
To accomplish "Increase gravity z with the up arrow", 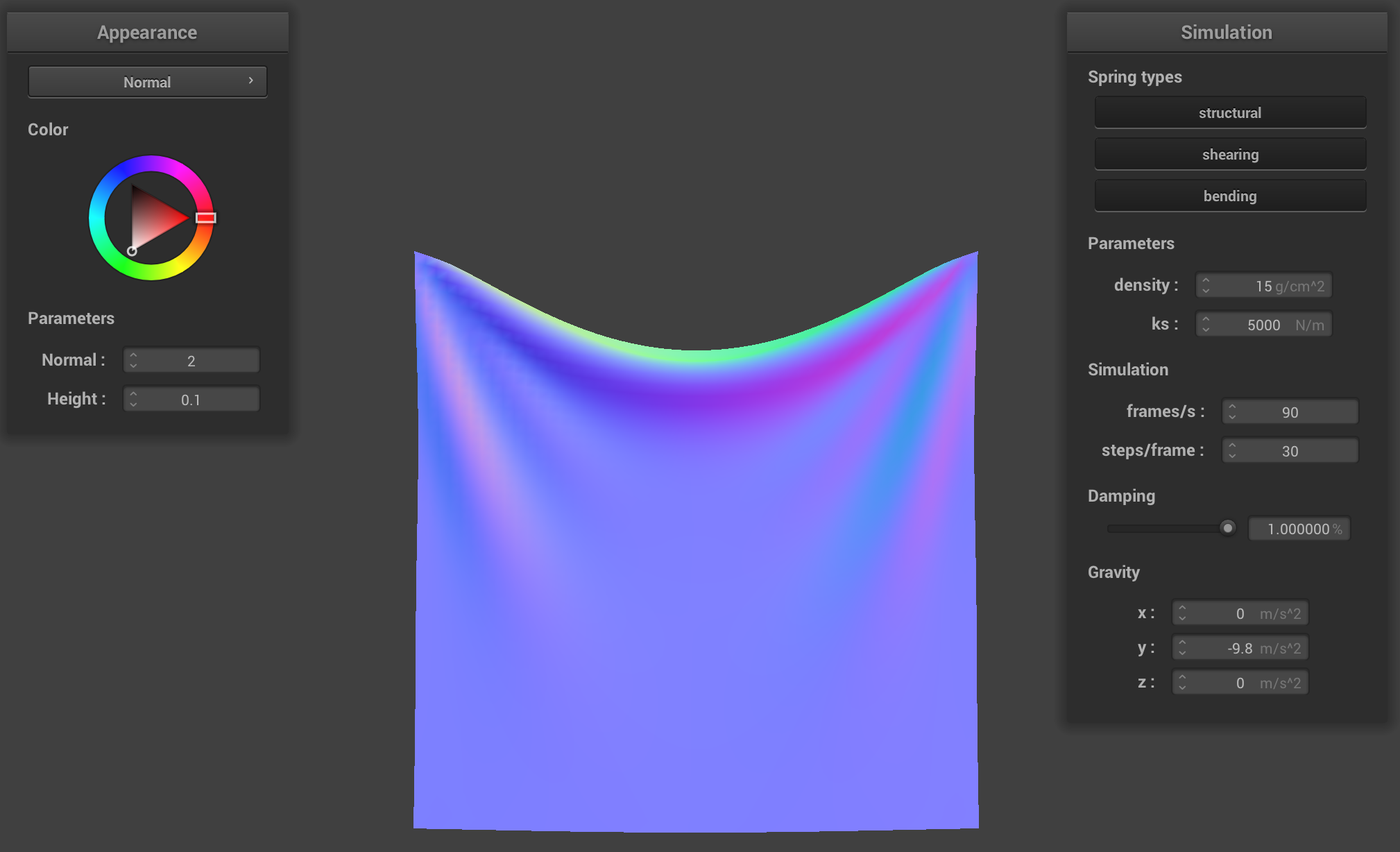I will tap(1182, 677).
